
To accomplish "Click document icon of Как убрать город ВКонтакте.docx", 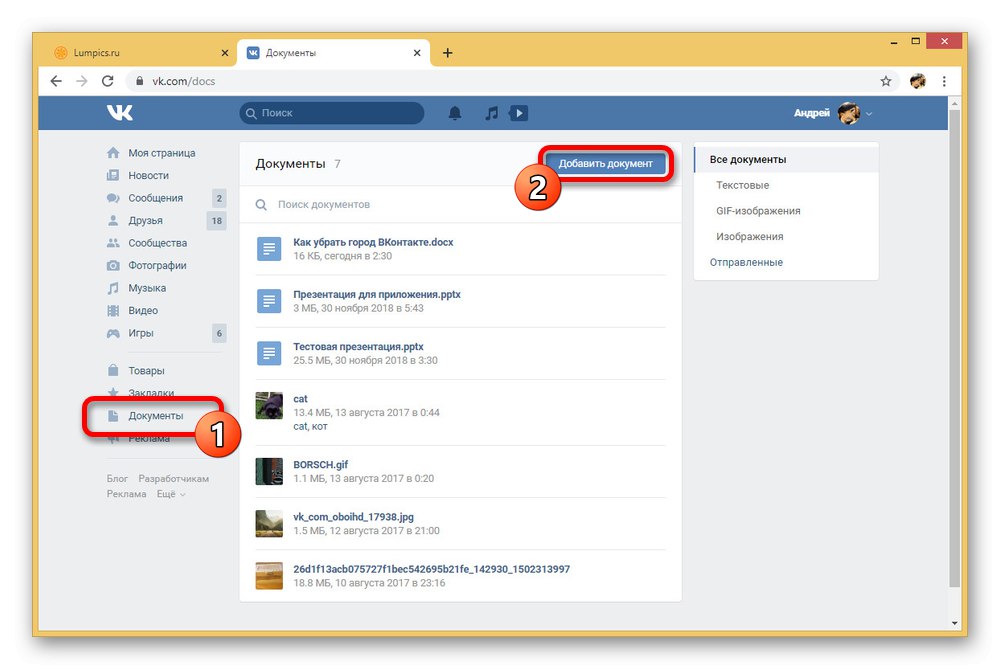I will click(x=269, y=249).
